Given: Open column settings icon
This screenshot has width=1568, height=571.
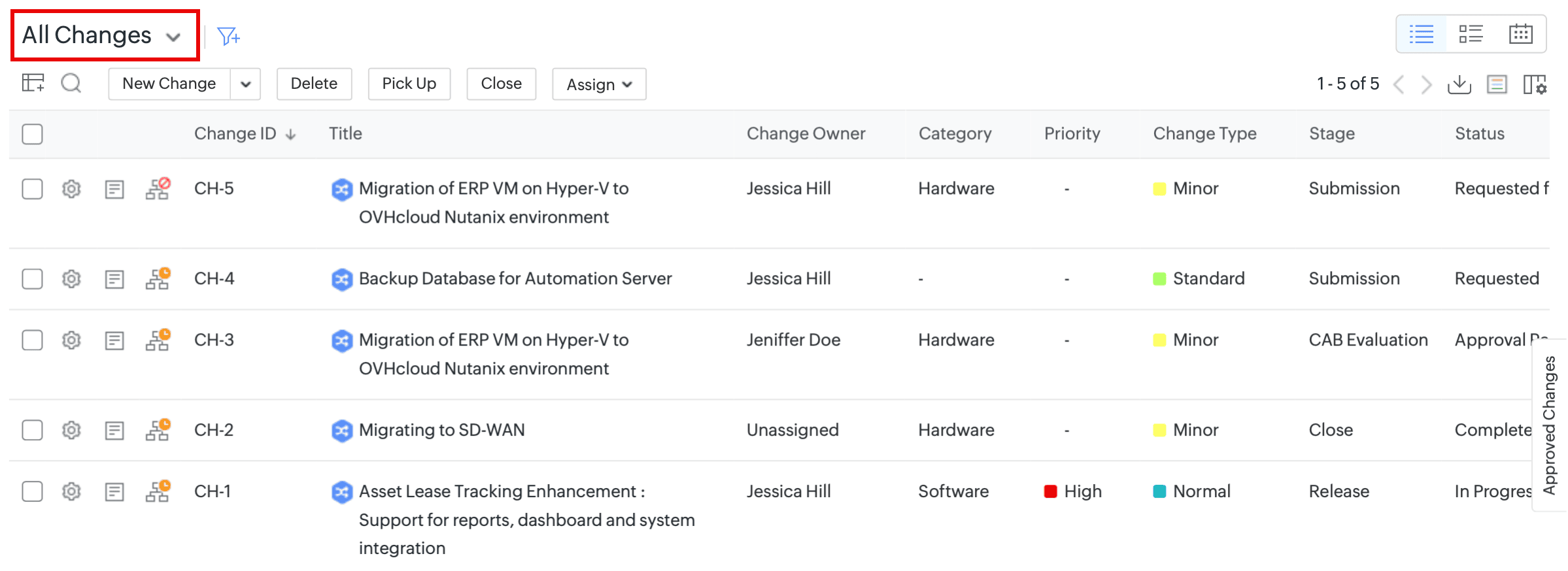Looking at the screenshot, I should click(x=1534, y=84).
